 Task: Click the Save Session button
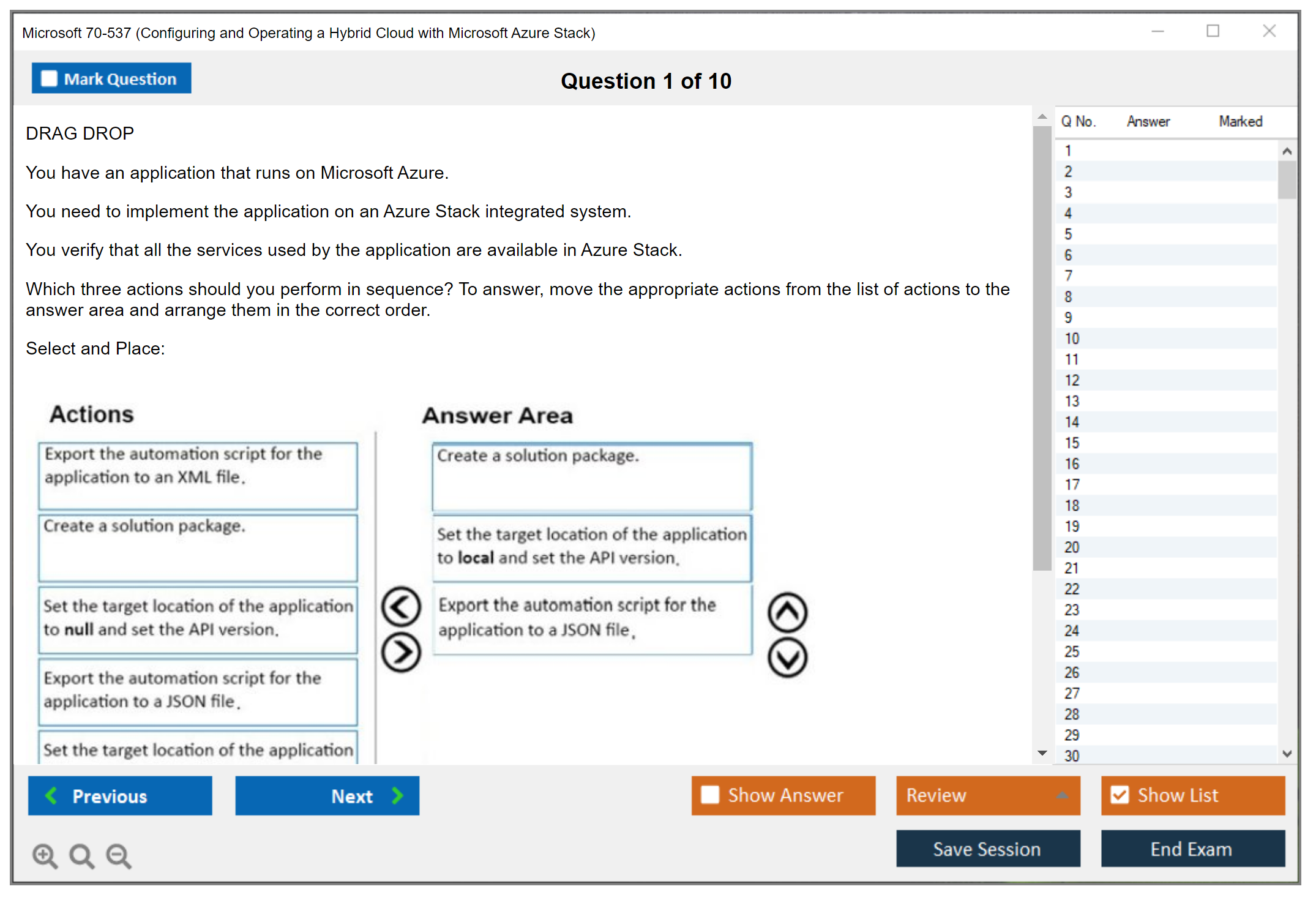987,849
